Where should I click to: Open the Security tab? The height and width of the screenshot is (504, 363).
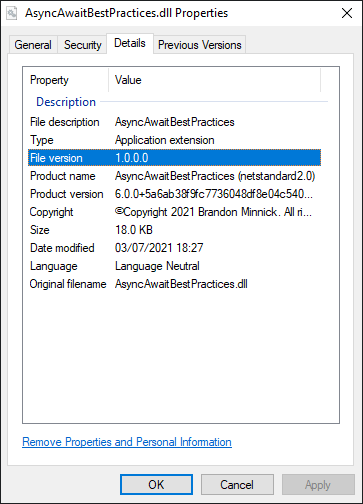pyautogui.click(x=83, y=45)
